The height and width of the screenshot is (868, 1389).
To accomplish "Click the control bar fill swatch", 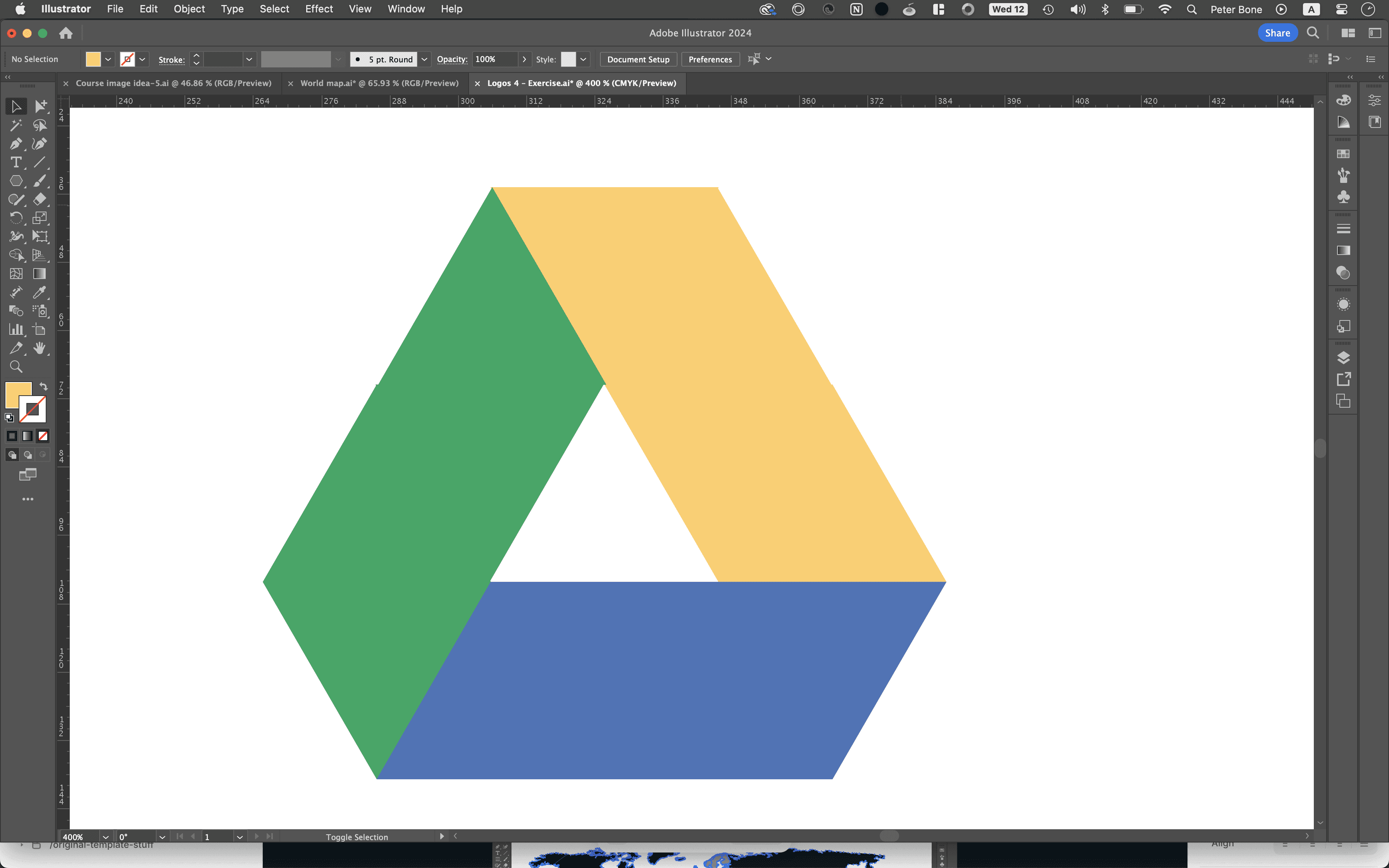I will tap(93, 59).
